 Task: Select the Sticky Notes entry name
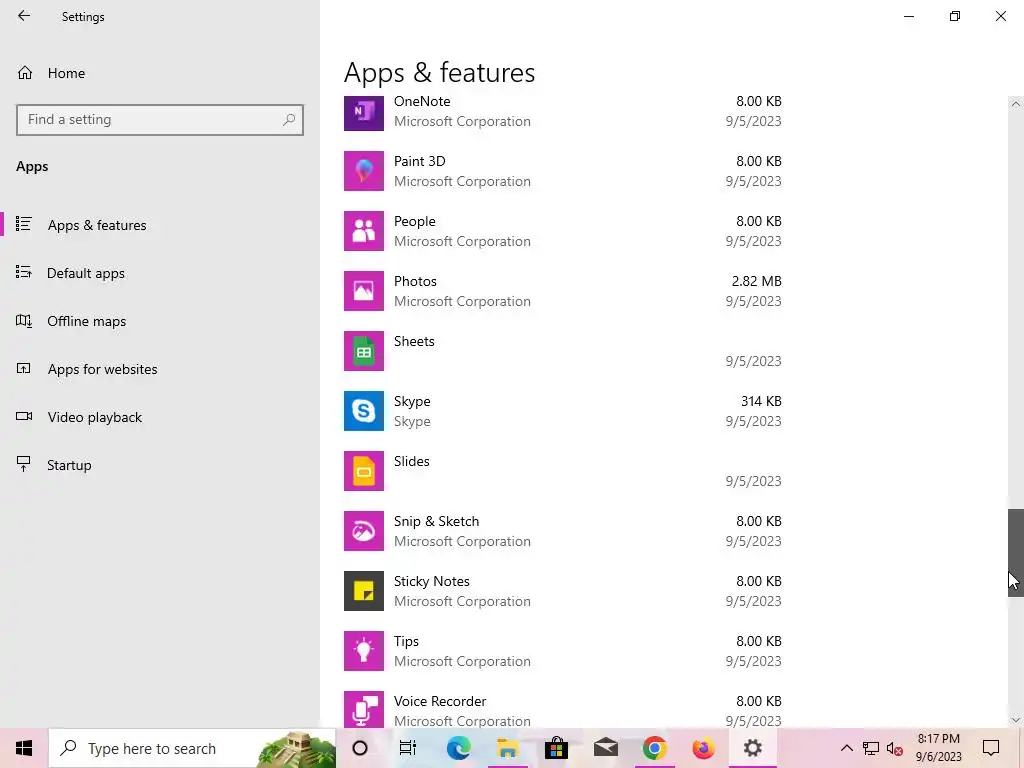tap(431, 581)
